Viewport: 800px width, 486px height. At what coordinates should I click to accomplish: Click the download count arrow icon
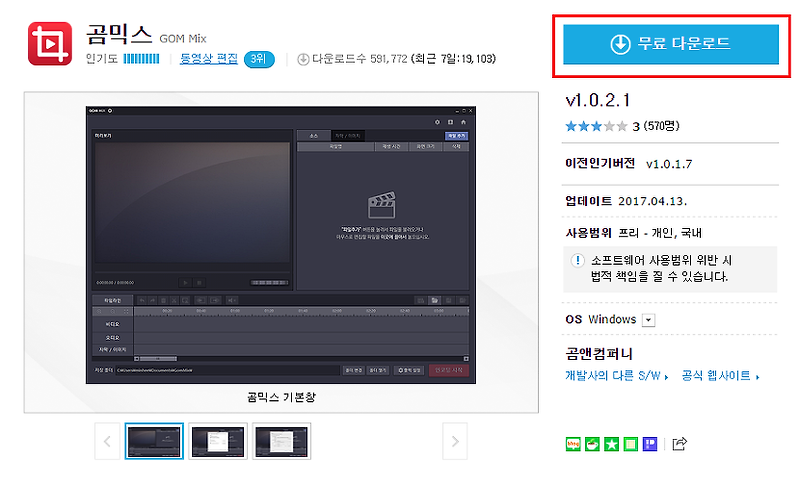303,59
